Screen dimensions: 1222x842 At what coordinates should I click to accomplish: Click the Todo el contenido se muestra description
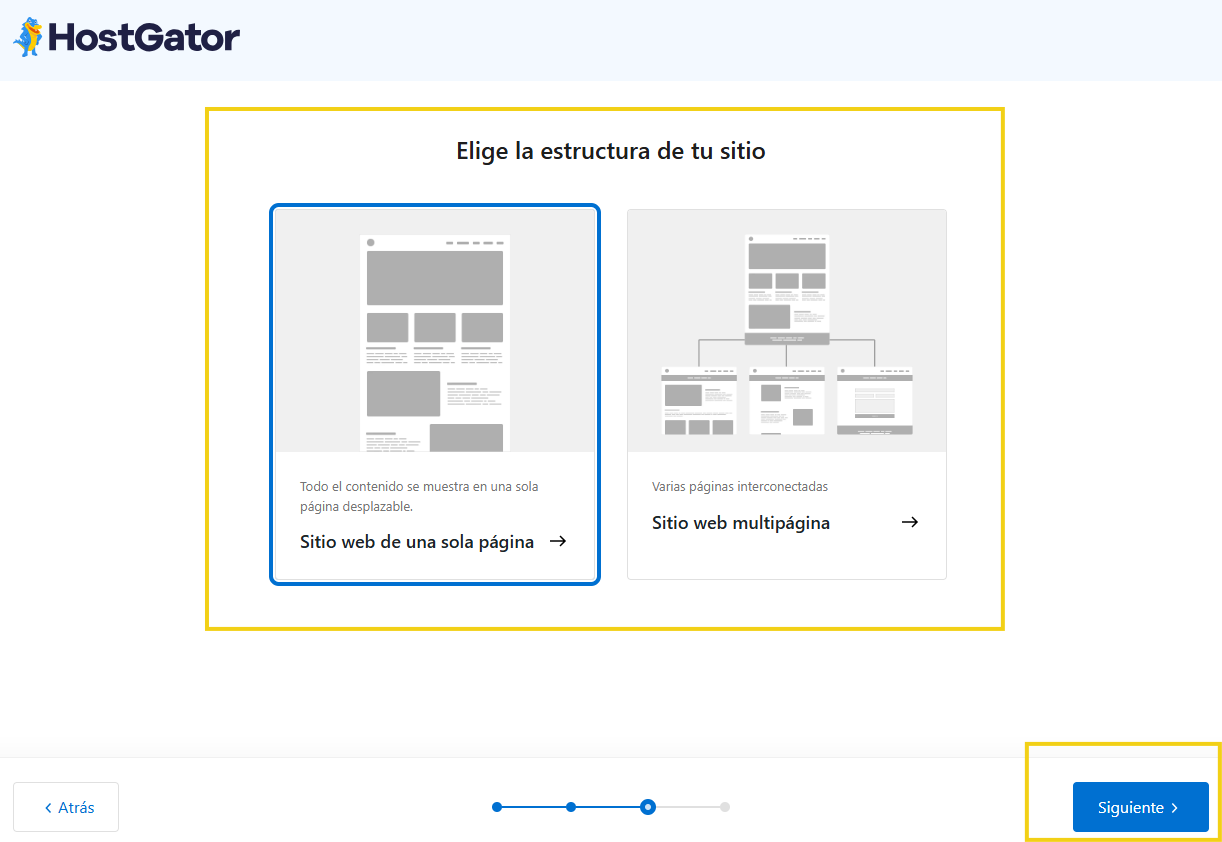click(x=419, y=496)
